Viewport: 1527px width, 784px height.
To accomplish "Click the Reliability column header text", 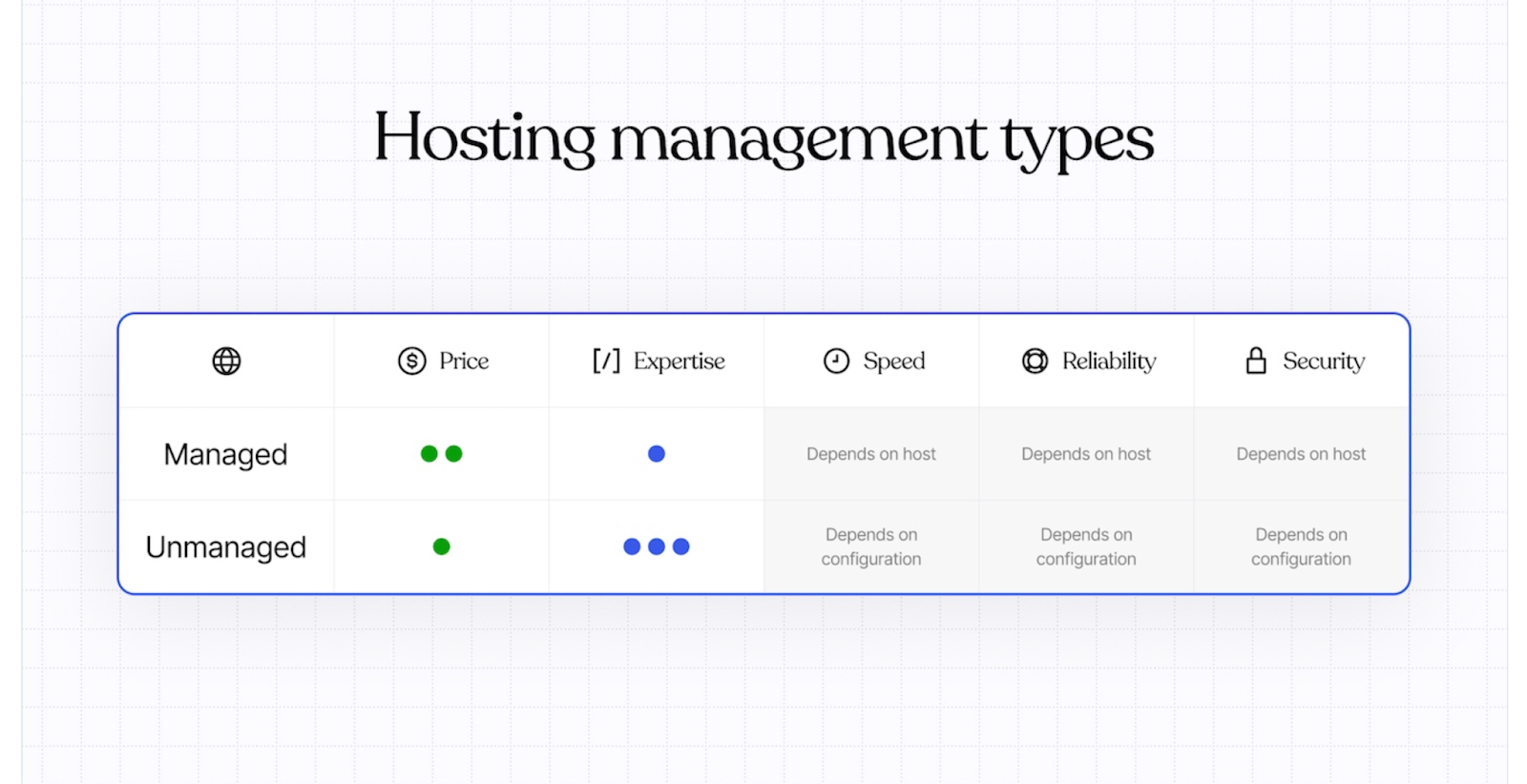I will [1109, 361].
